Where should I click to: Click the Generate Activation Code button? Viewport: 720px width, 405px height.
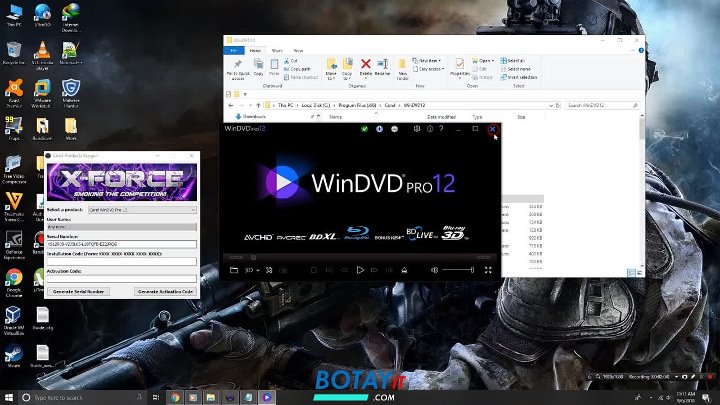point(165,292)
